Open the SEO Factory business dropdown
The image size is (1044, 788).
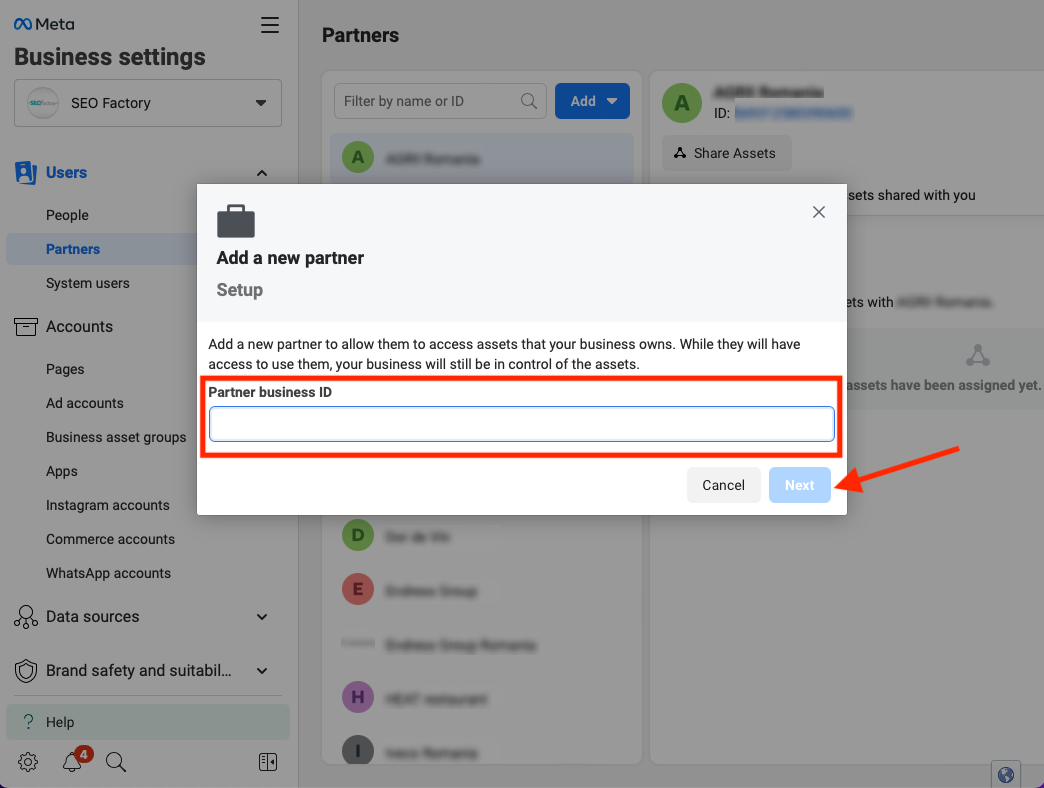pos(148,103)
